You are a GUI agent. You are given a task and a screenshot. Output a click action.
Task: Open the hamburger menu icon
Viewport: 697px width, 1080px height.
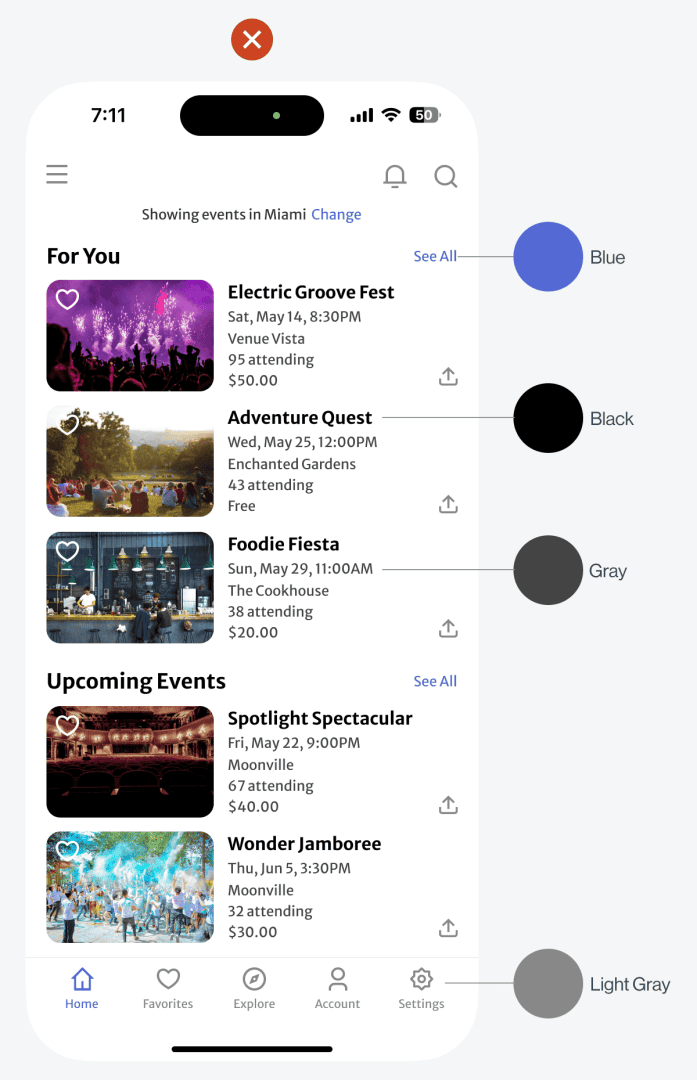point(57,174)
